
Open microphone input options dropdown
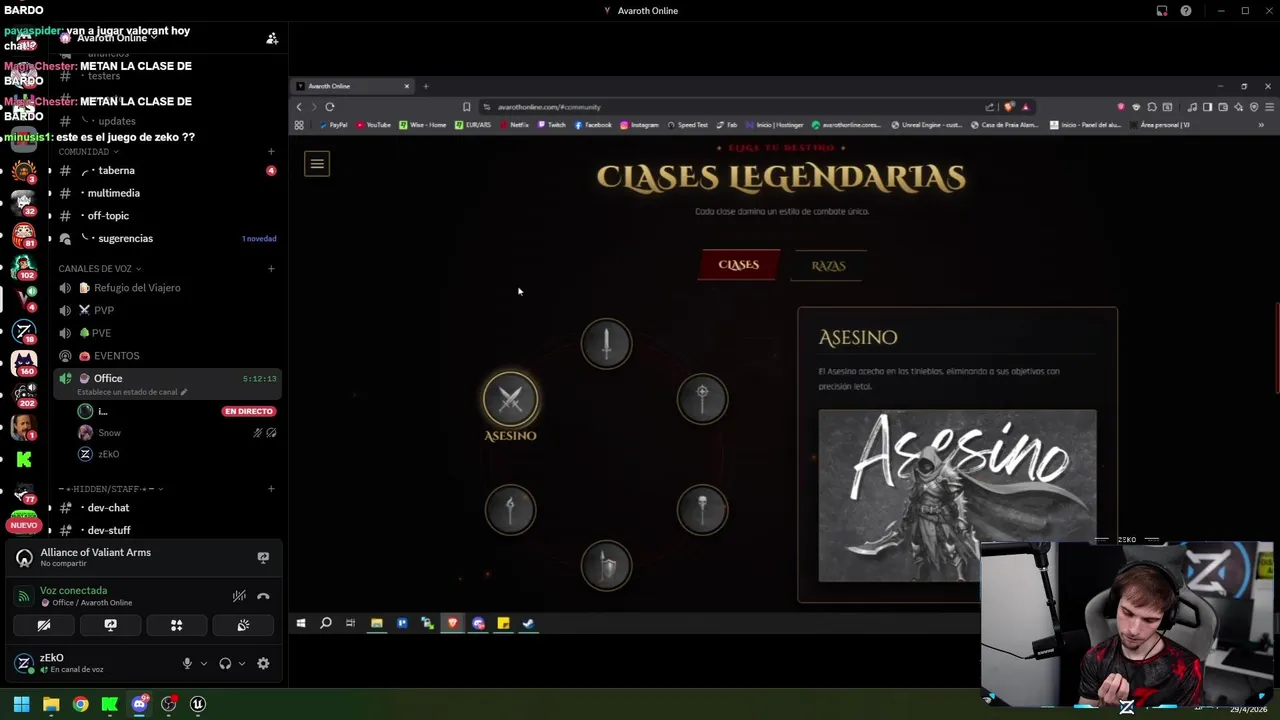[203, 663]
